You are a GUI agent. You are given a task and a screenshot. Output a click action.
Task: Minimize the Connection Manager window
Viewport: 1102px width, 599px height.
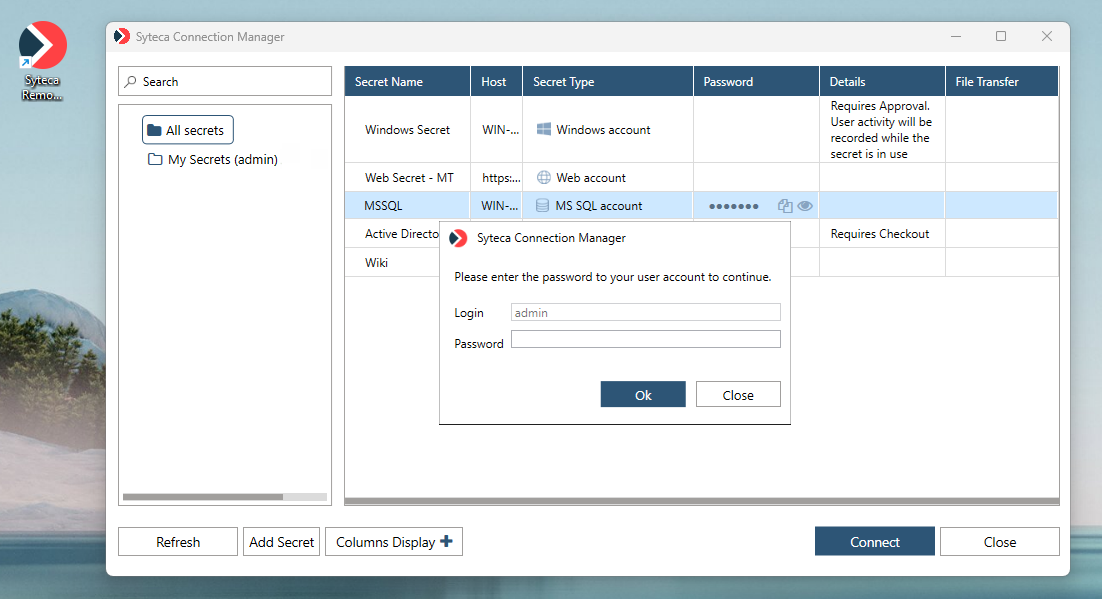pos(956,36)
